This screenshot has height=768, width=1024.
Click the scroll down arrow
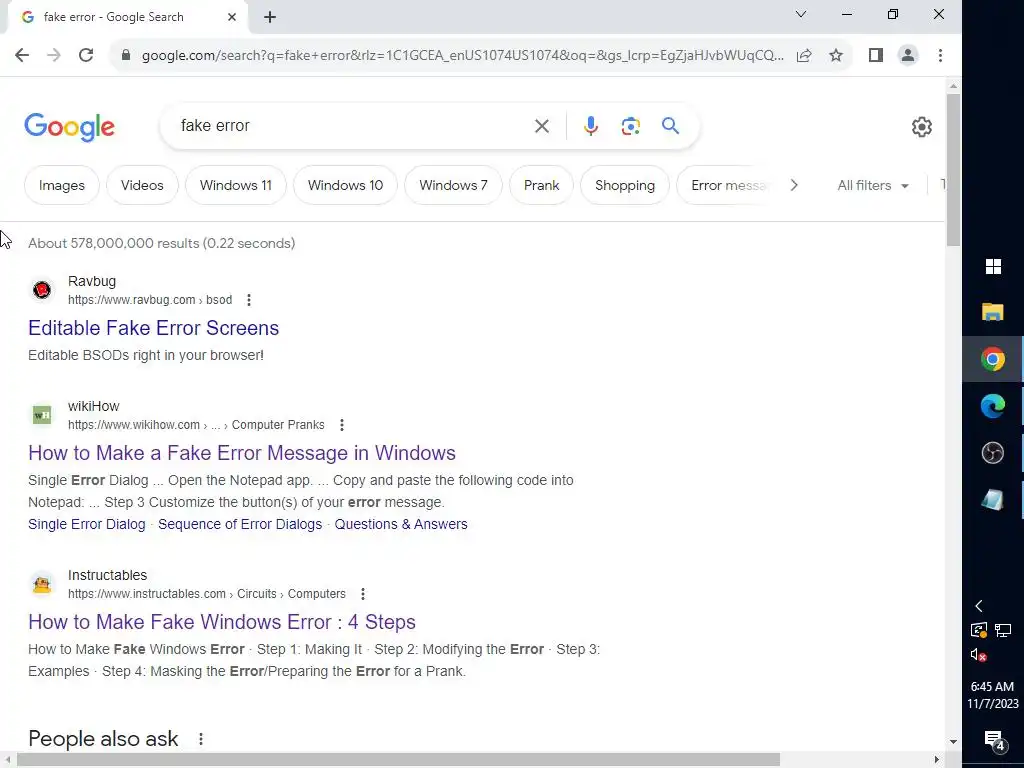pyautogui.click(x=953, y=742)
